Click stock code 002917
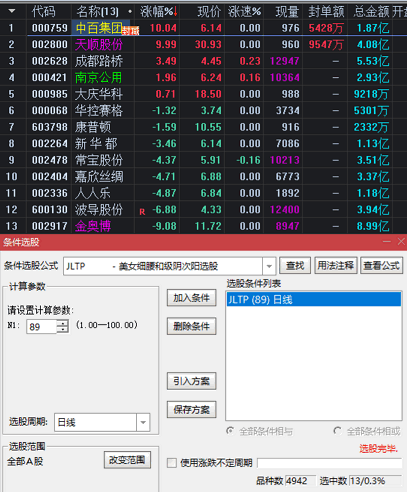 (50, 226)
